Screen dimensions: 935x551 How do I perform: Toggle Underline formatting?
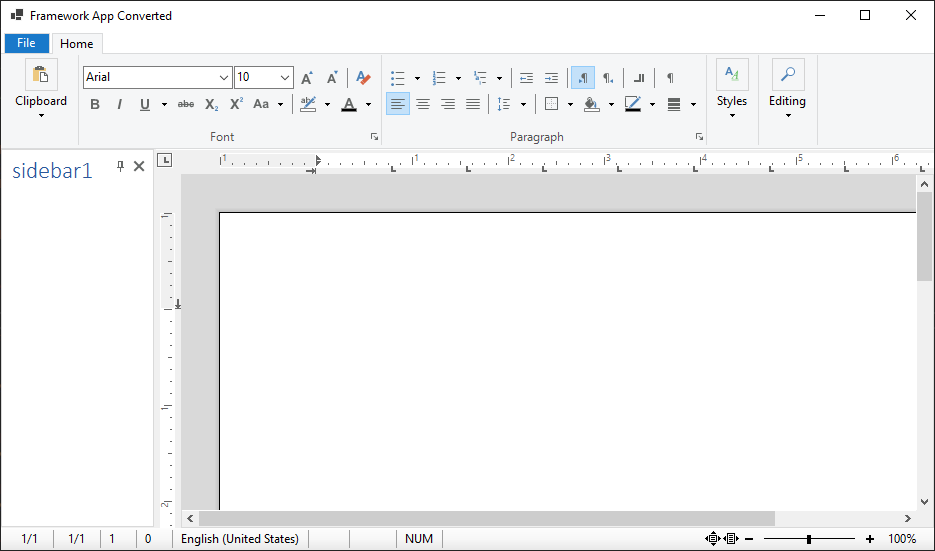pos(145,104)
